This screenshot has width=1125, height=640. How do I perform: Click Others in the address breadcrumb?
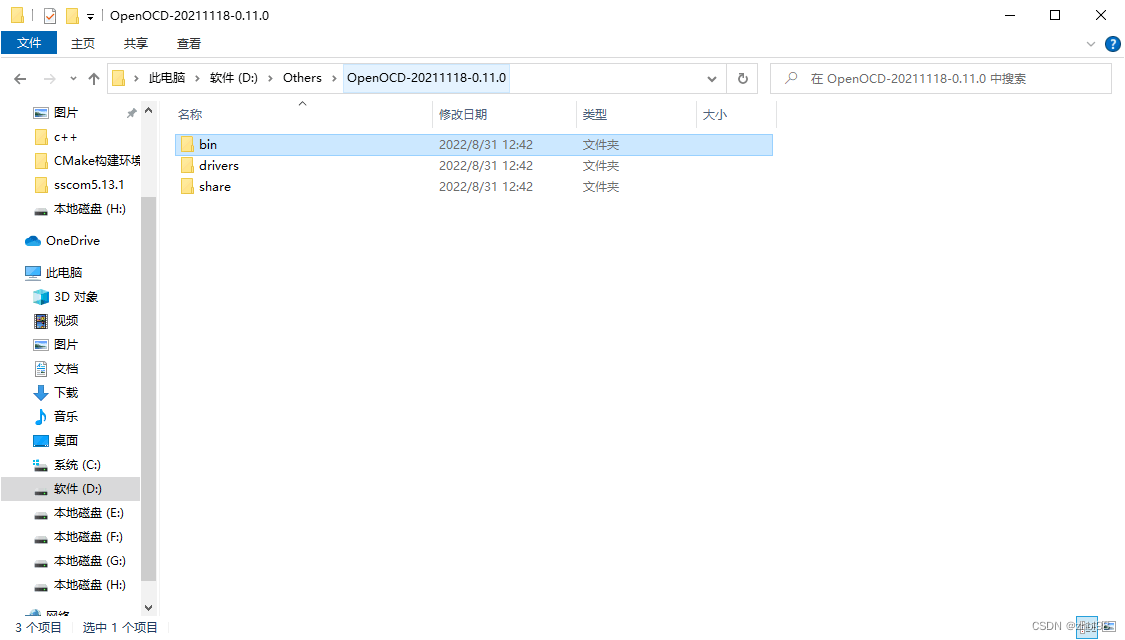(x=302, y=77)
